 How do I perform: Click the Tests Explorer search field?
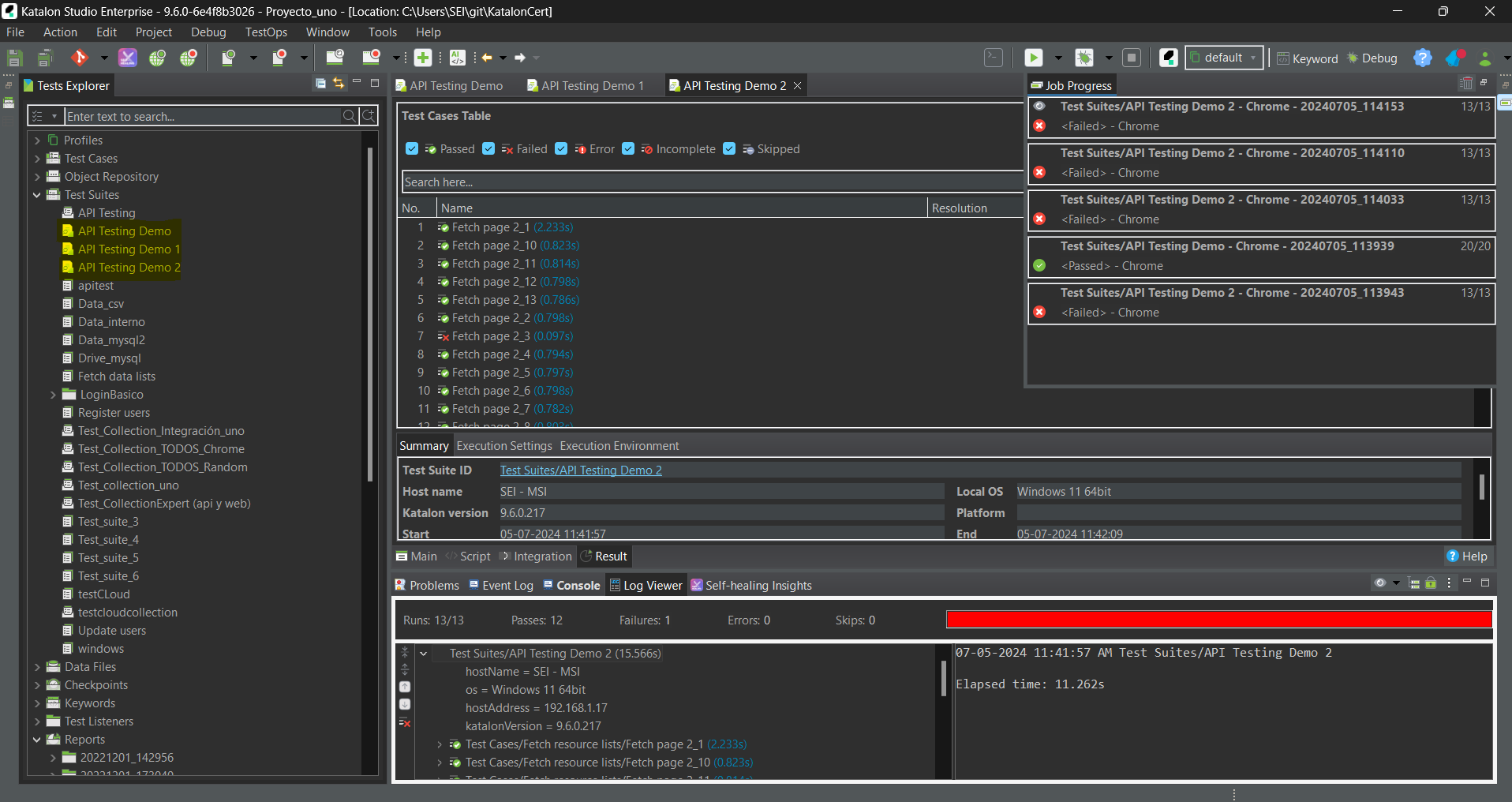(x=202, y=117)
